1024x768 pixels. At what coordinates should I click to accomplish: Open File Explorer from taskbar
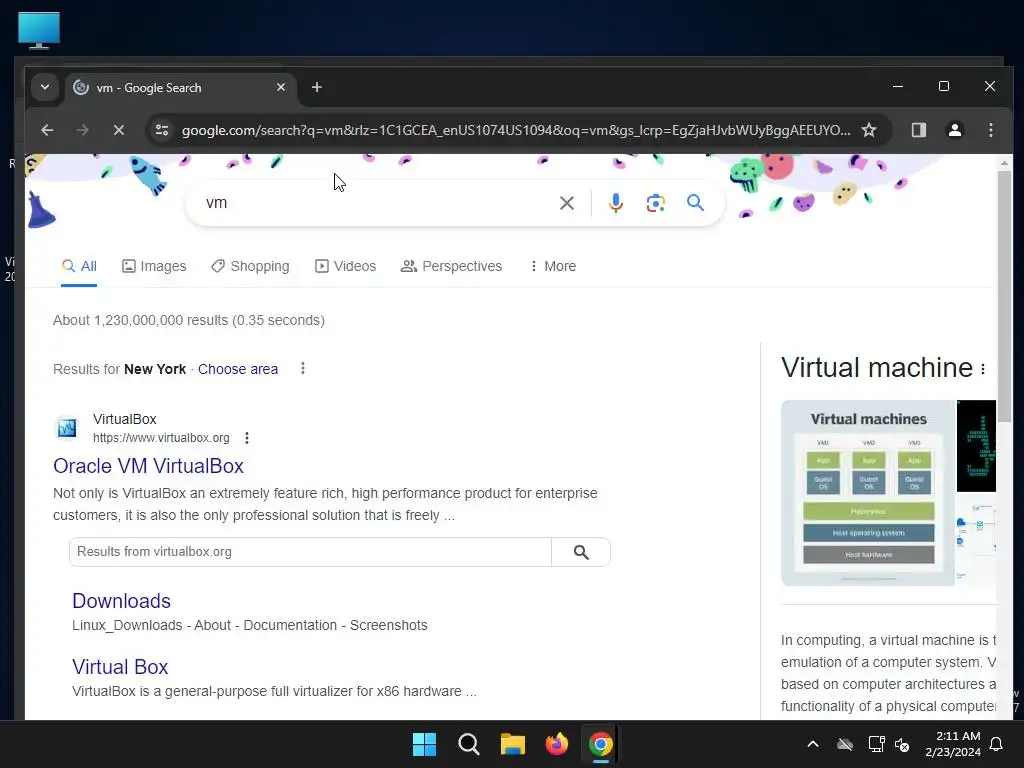point(513,744)
